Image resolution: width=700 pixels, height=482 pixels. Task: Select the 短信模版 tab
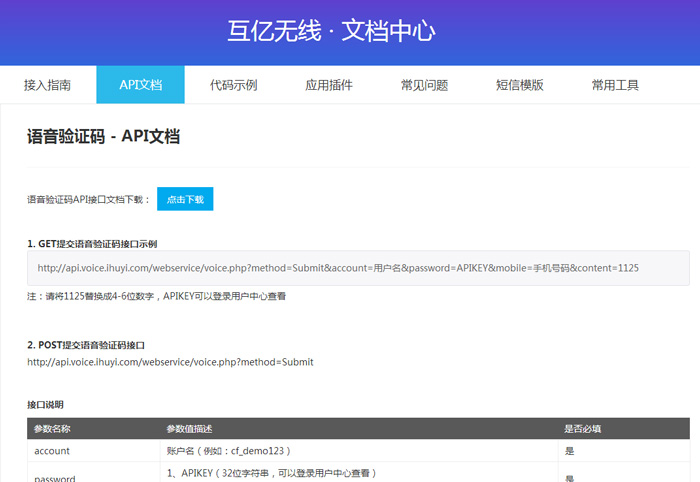[519, 85]
